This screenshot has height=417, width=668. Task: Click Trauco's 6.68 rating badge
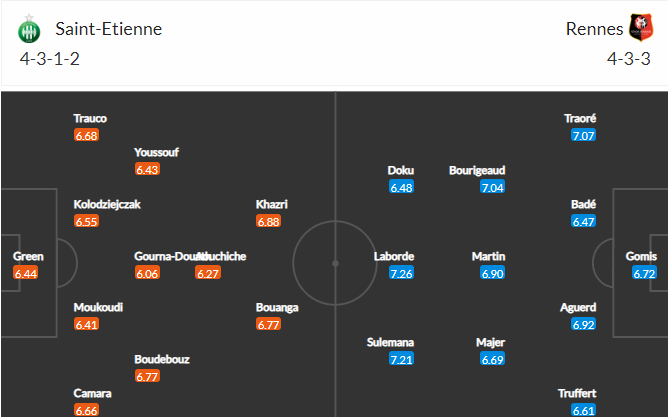86,135
